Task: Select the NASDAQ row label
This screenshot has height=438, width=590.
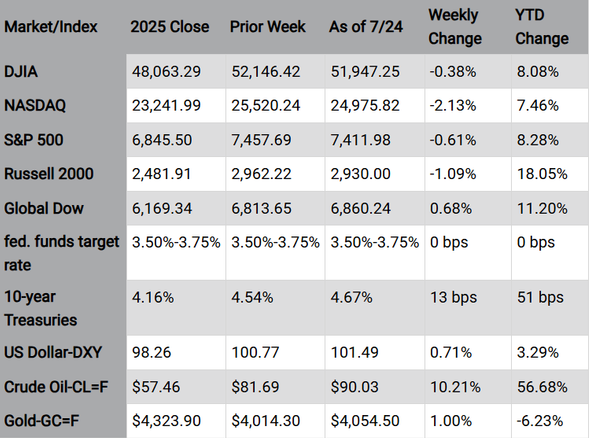Action: pyautogui.click(x=35, y=105)
